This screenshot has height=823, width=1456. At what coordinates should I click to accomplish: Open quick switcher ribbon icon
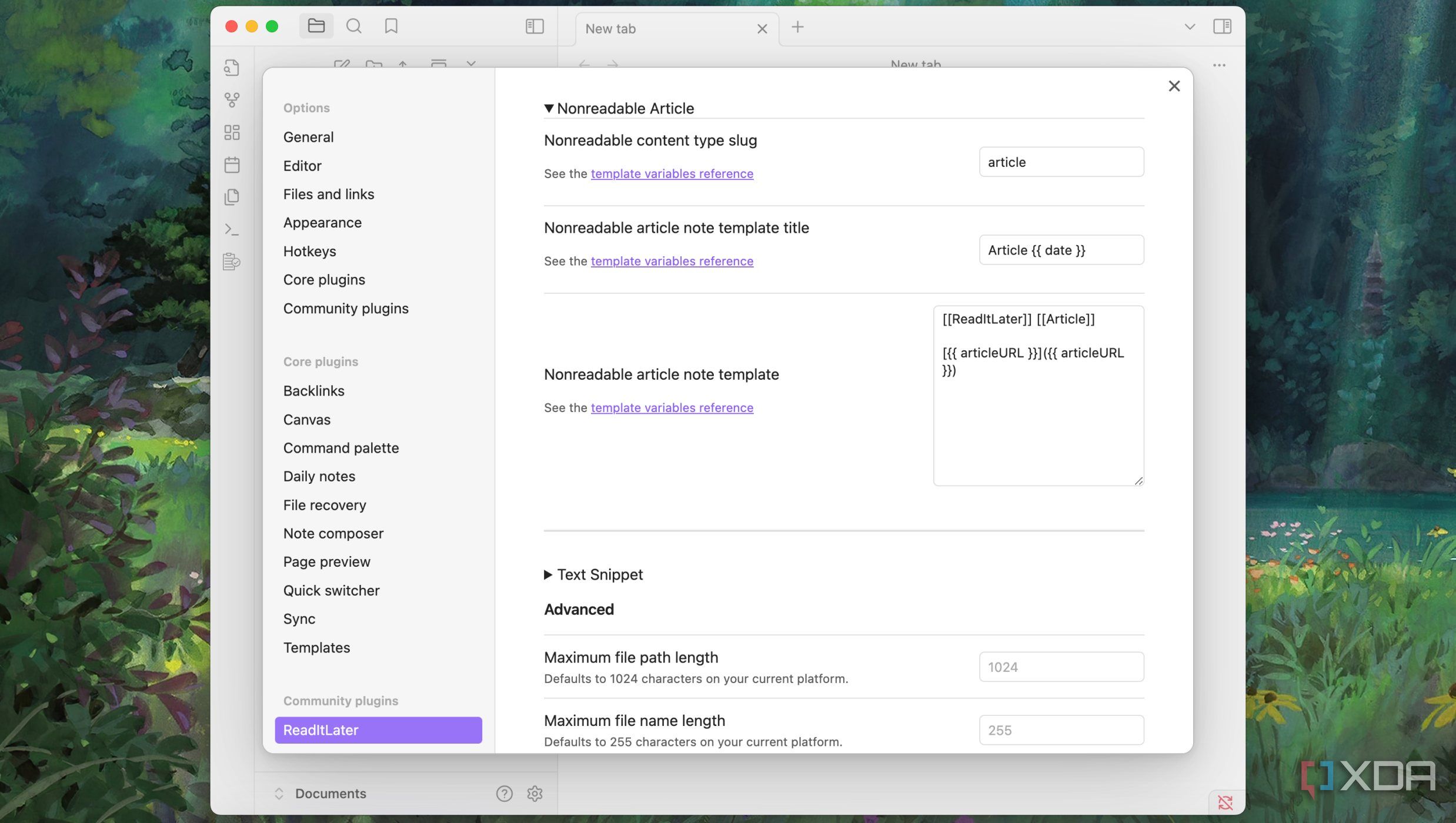tap(232, 68)
